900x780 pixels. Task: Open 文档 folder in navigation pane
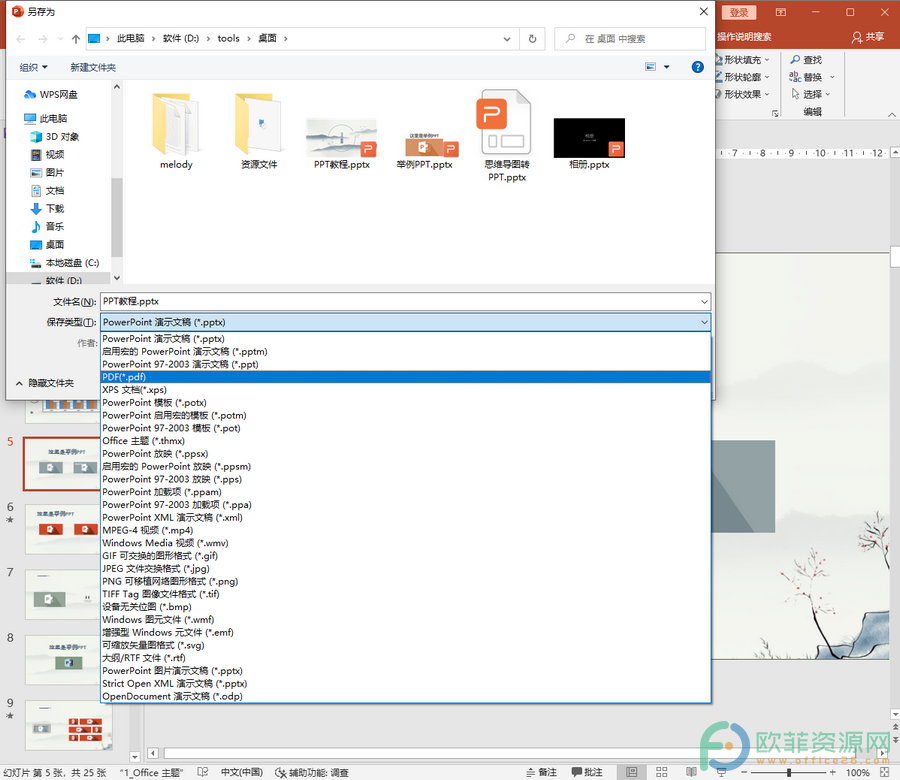(47, 191)
